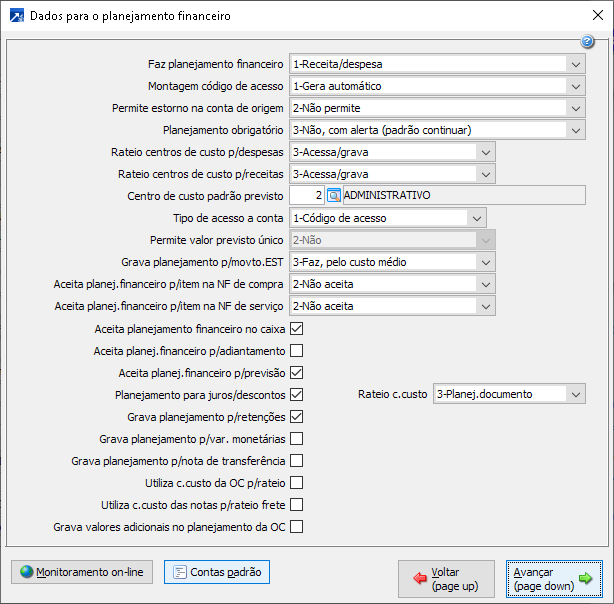
Task: Click the Centro de custo padrão previsto code field
Action: coord(307,195)
